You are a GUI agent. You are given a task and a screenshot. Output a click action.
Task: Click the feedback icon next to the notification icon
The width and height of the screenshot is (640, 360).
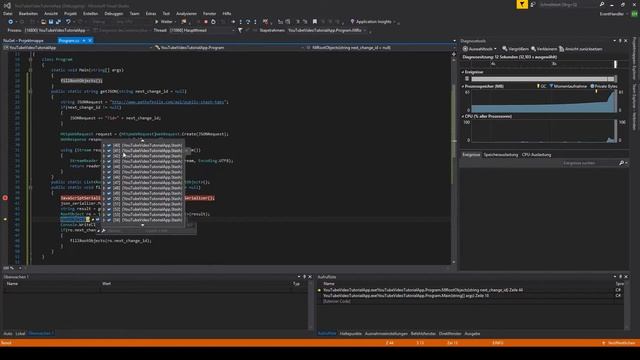(x=533, y=4)
